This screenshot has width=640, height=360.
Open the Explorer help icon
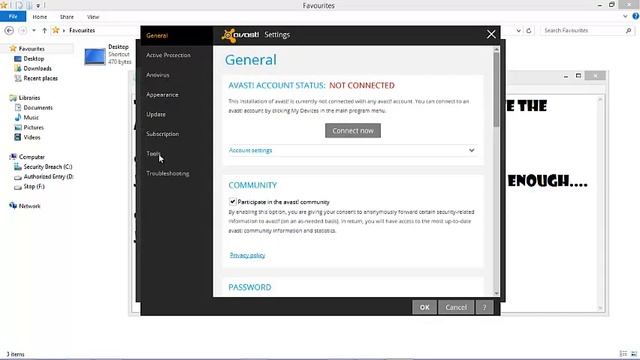point(636,16)
